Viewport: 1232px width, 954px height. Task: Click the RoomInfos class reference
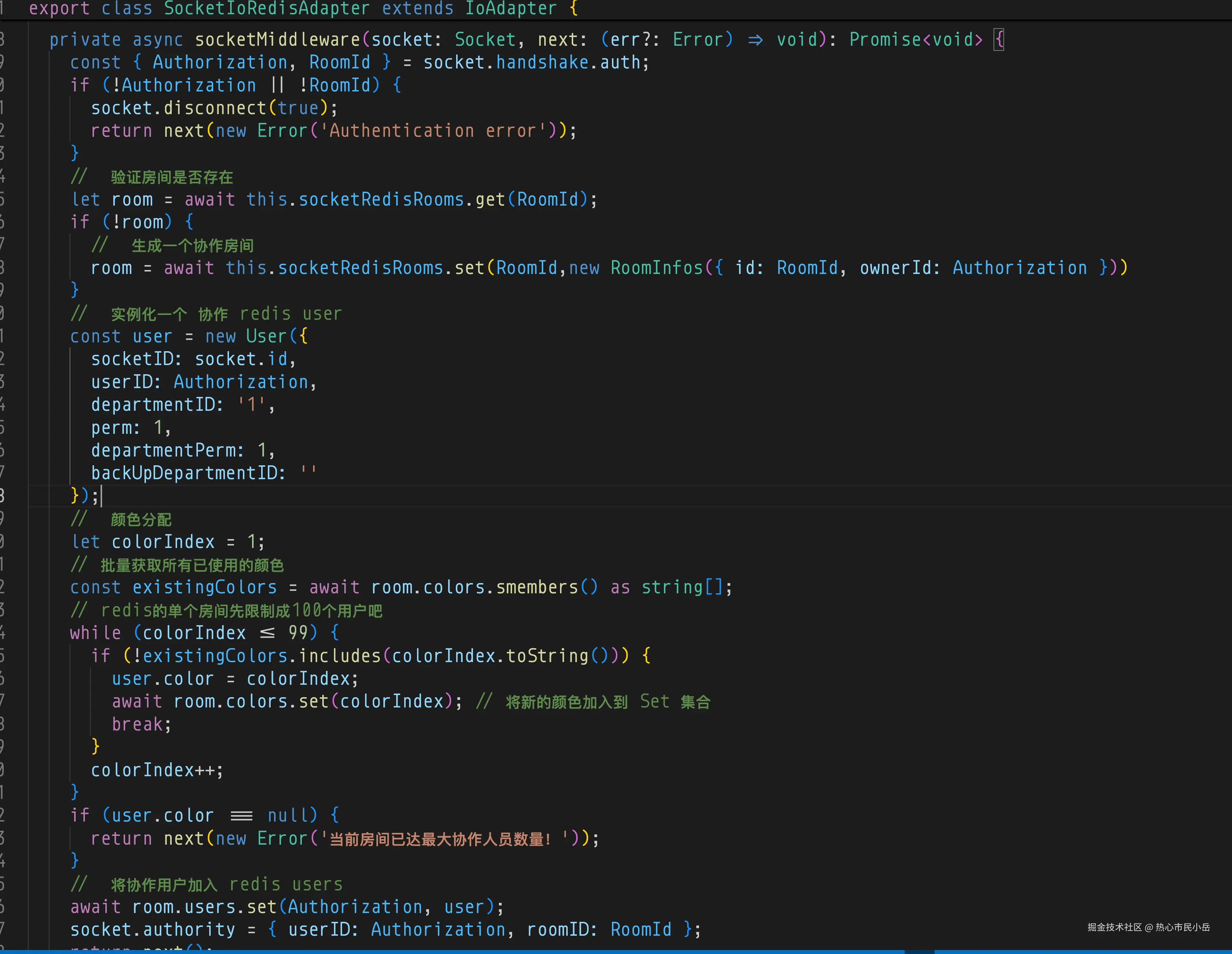point(657,267)
